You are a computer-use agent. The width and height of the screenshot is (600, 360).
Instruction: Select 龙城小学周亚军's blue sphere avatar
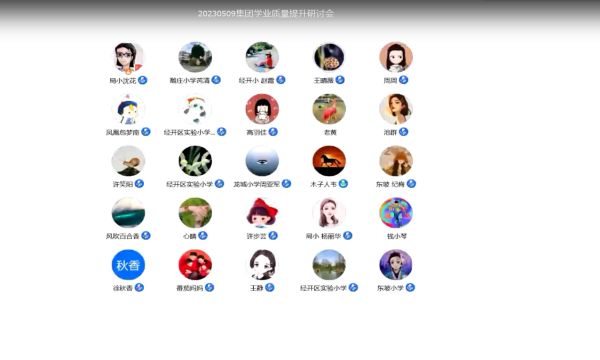coord(262,161)
